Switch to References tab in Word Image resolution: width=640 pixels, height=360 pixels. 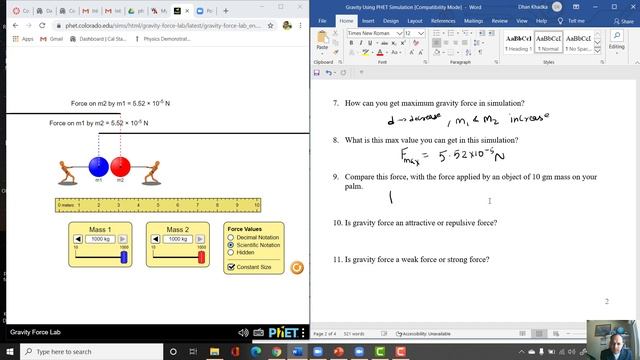coord(443,21)
